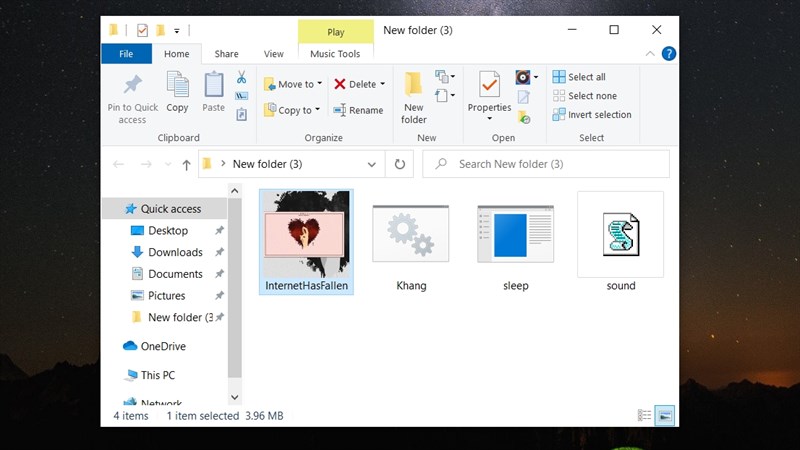Screen dimensions: 800x450
Task: Switch to Large icons view in status bar
Action: 665,415
